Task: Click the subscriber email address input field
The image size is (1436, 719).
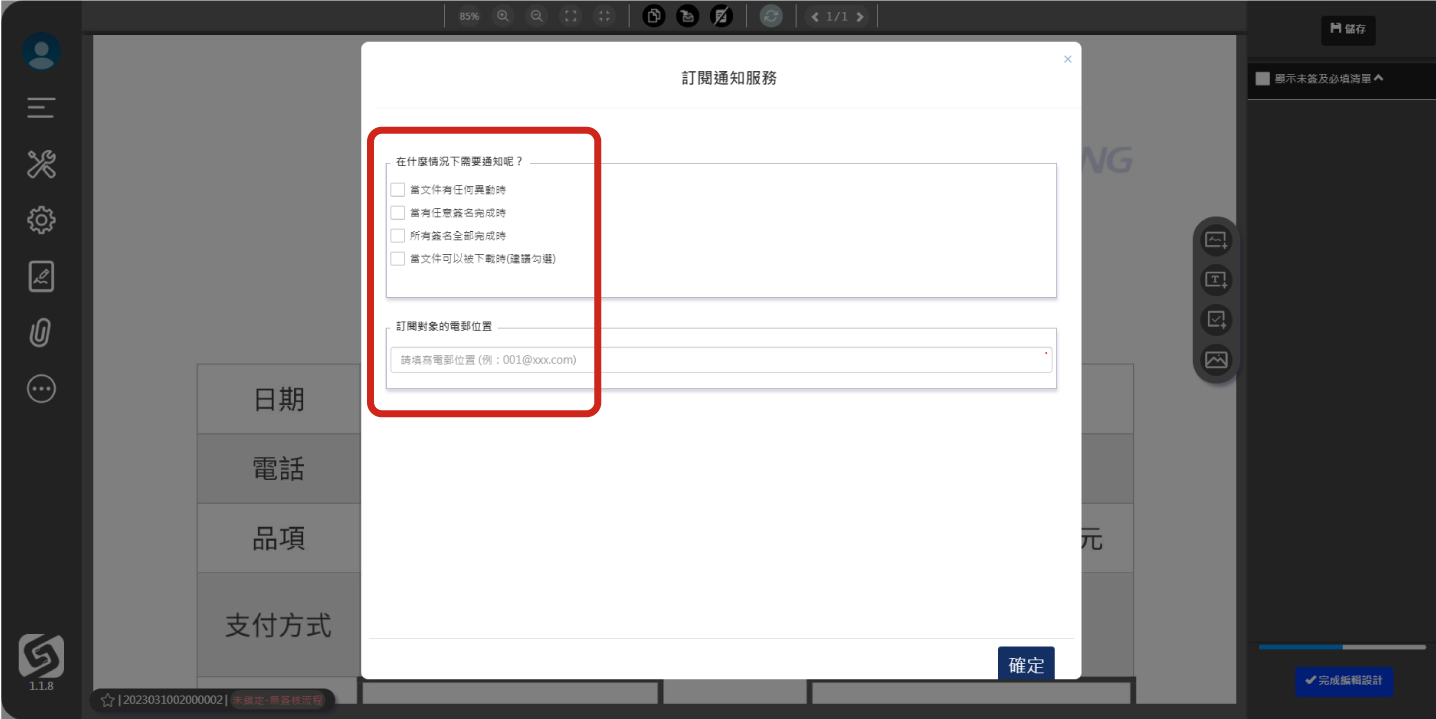Action: (x=720, y=360)
